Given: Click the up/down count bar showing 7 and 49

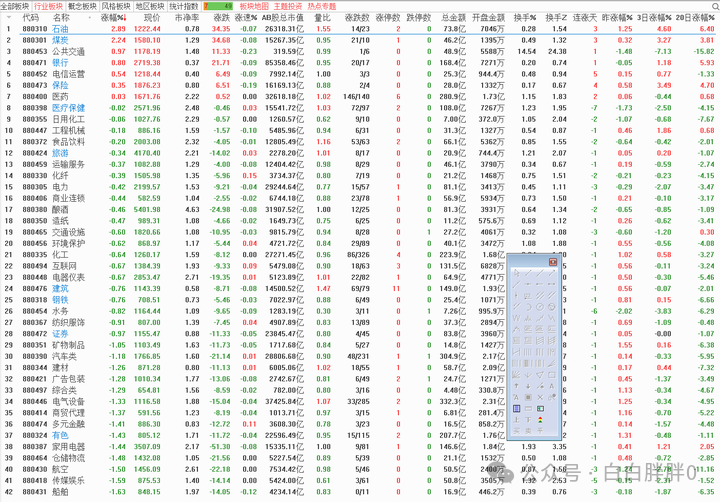Looking at the screenshot, I should click(x=218, y=6).
